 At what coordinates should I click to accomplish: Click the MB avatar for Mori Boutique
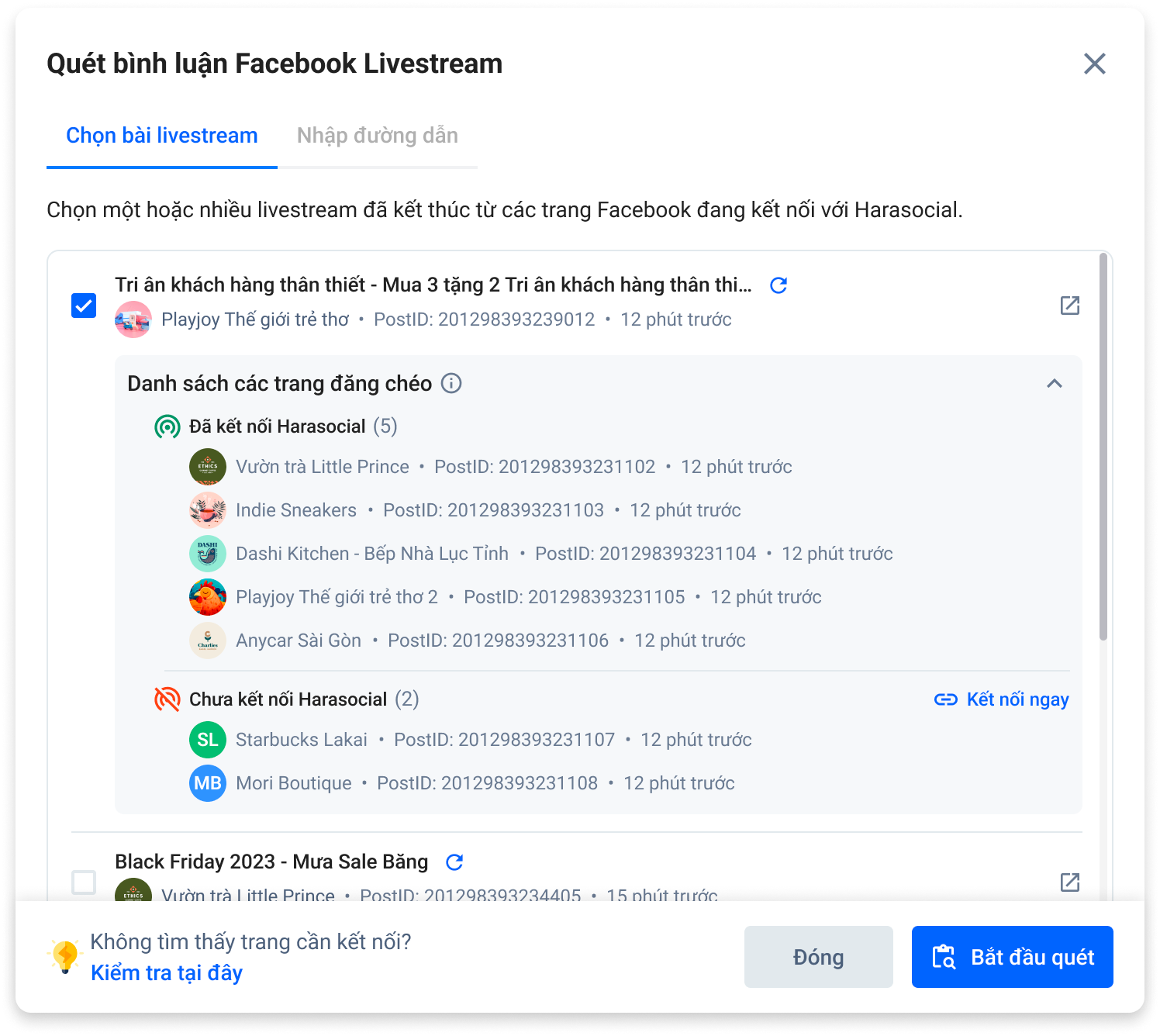pos(208,783)
